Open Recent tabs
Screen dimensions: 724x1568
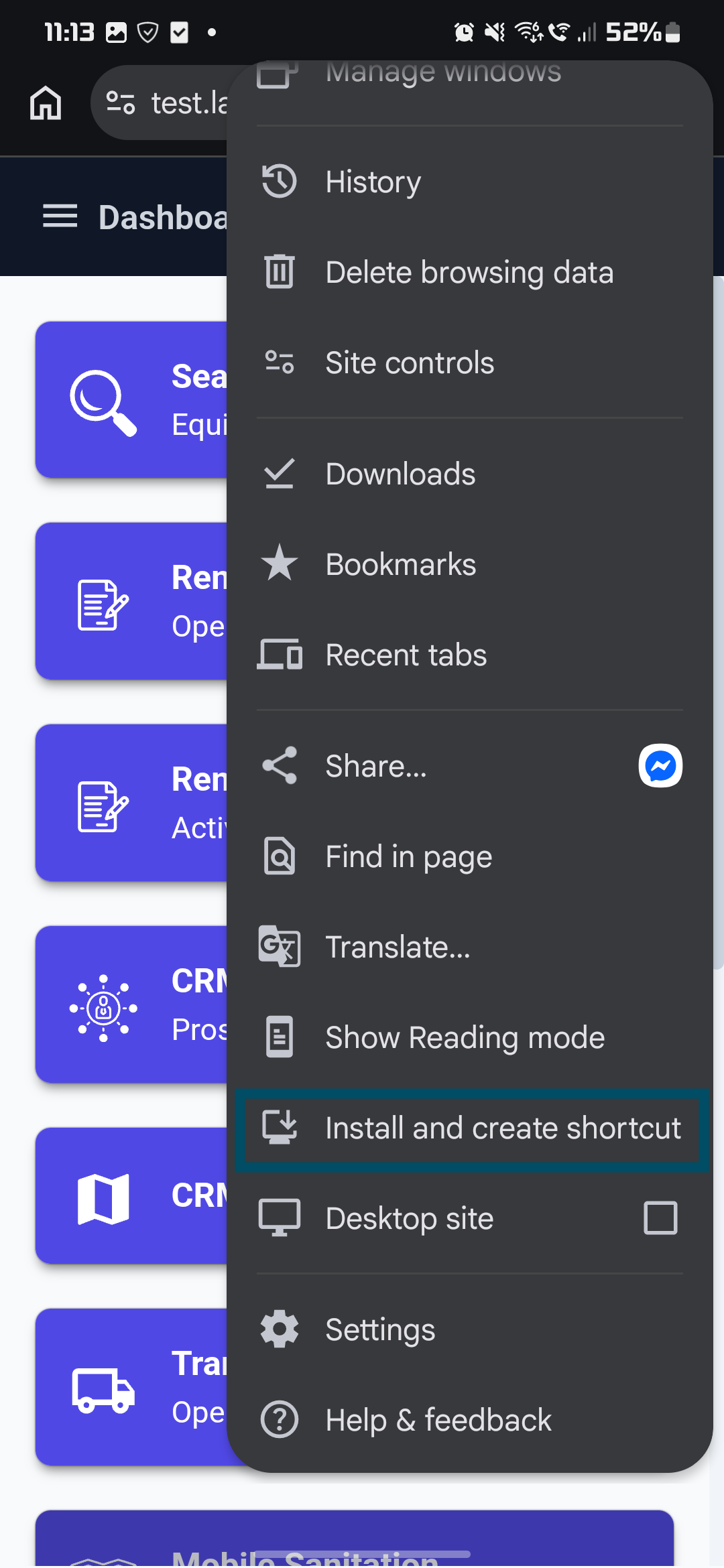469,655
